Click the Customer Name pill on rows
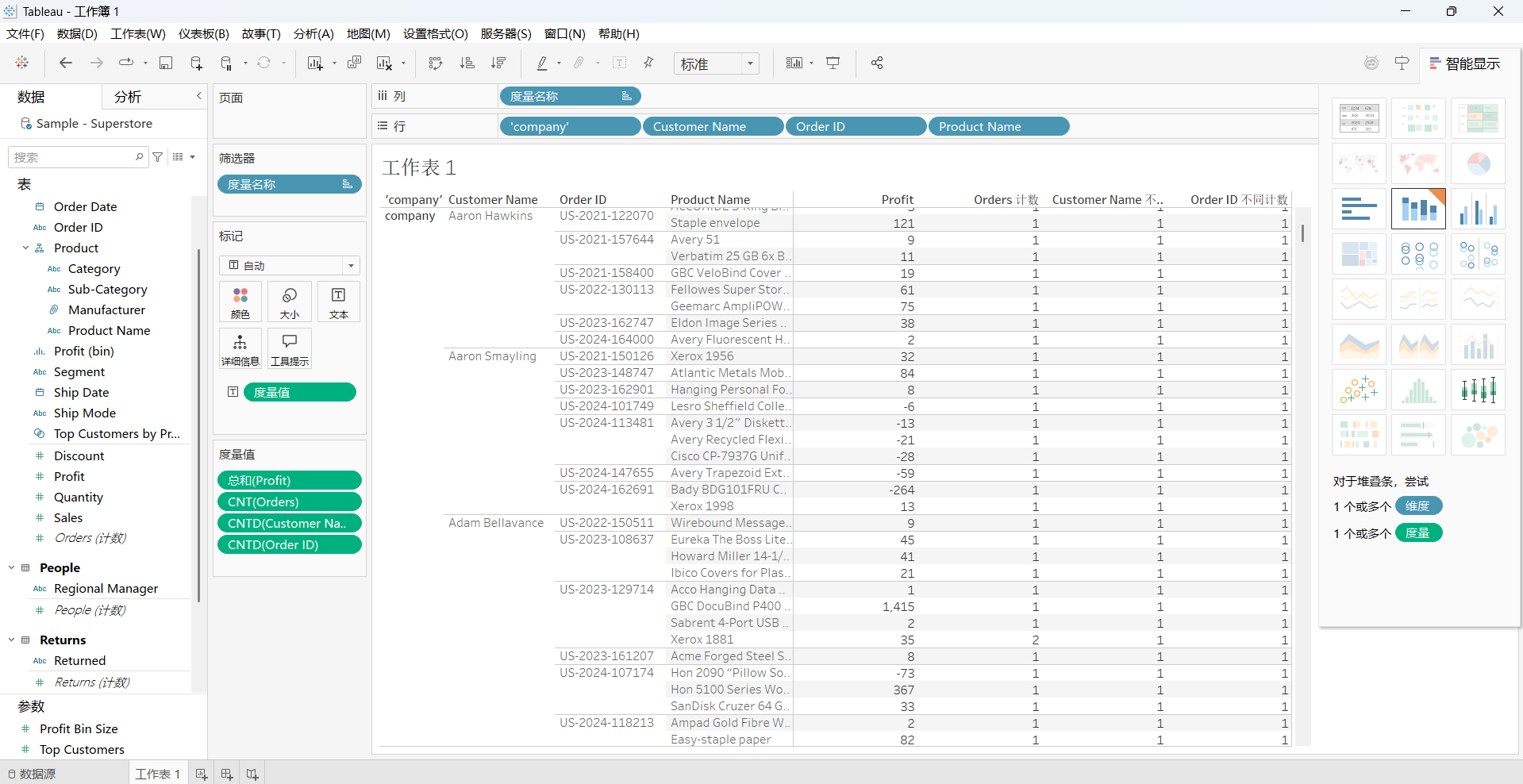Screen dimensions: 1523x784 click(x=713, y=126)
